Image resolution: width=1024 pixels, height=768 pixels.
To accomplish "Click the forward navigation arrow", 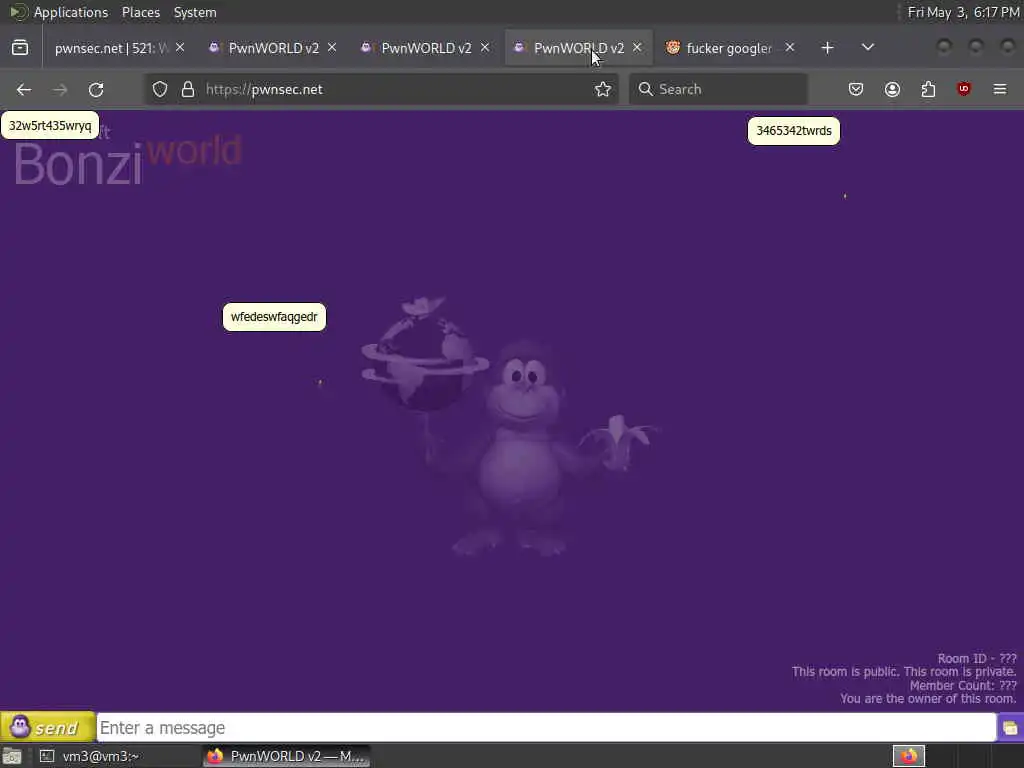I will pyautogui.click(x=60, y=89).
